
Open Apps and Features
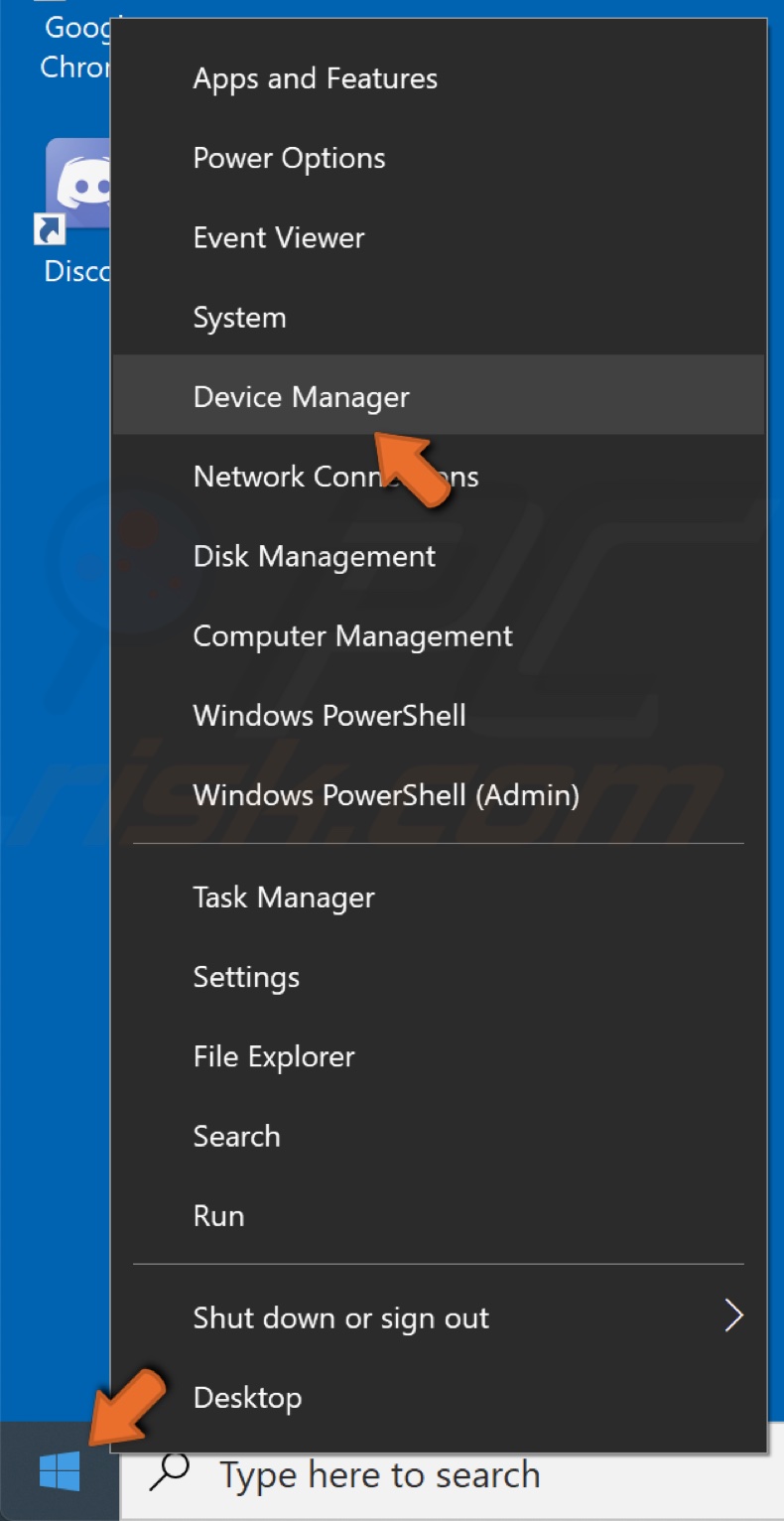[x=316, y=78]
